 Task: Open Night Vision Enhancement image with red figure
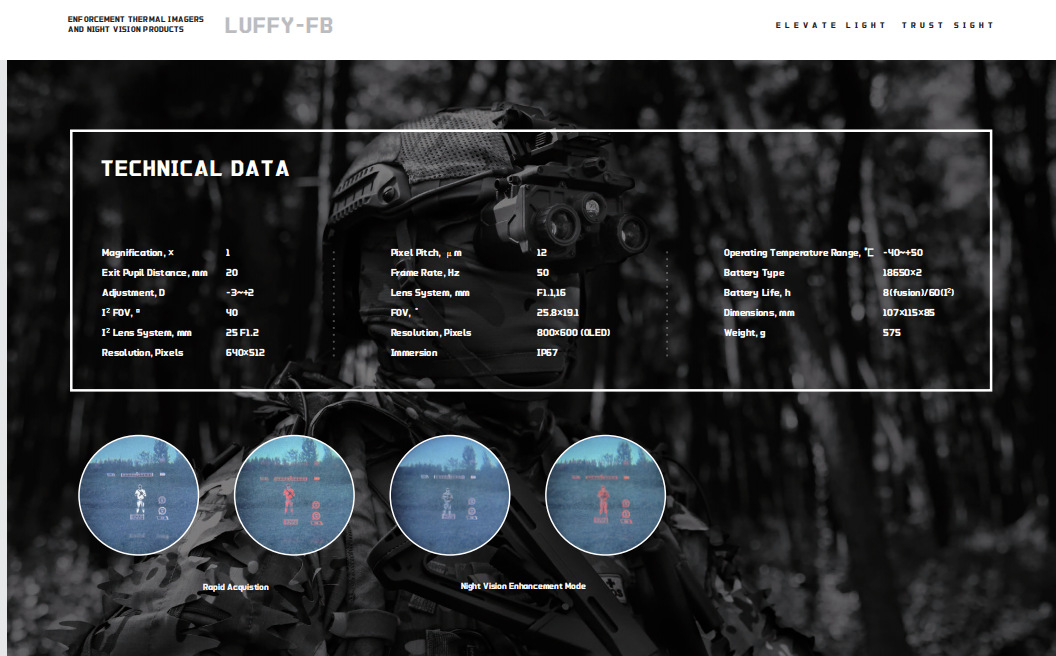(x=605, y=495)
